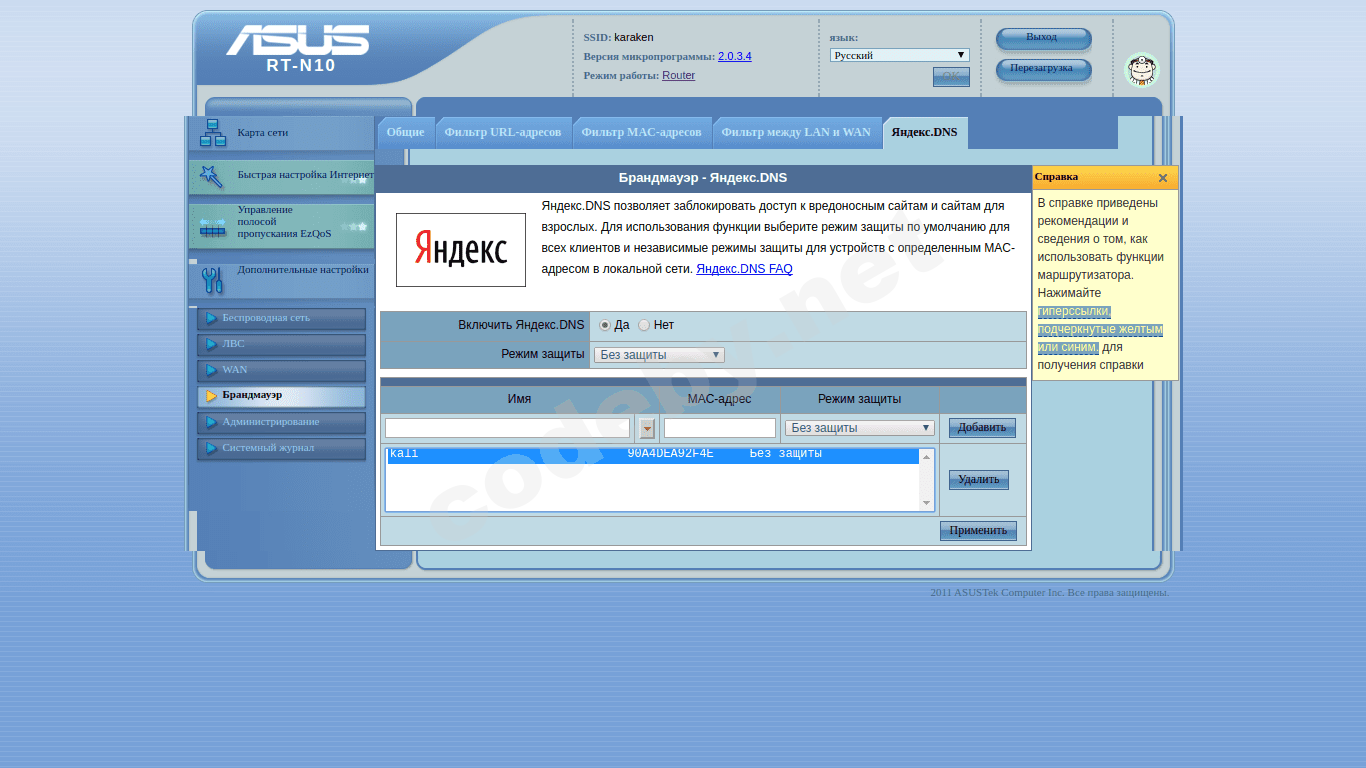Image resolution: width=1366 pixels, height=768 pixels.
Task: Click the OK button under language
Action: click(x=951, y=77)
